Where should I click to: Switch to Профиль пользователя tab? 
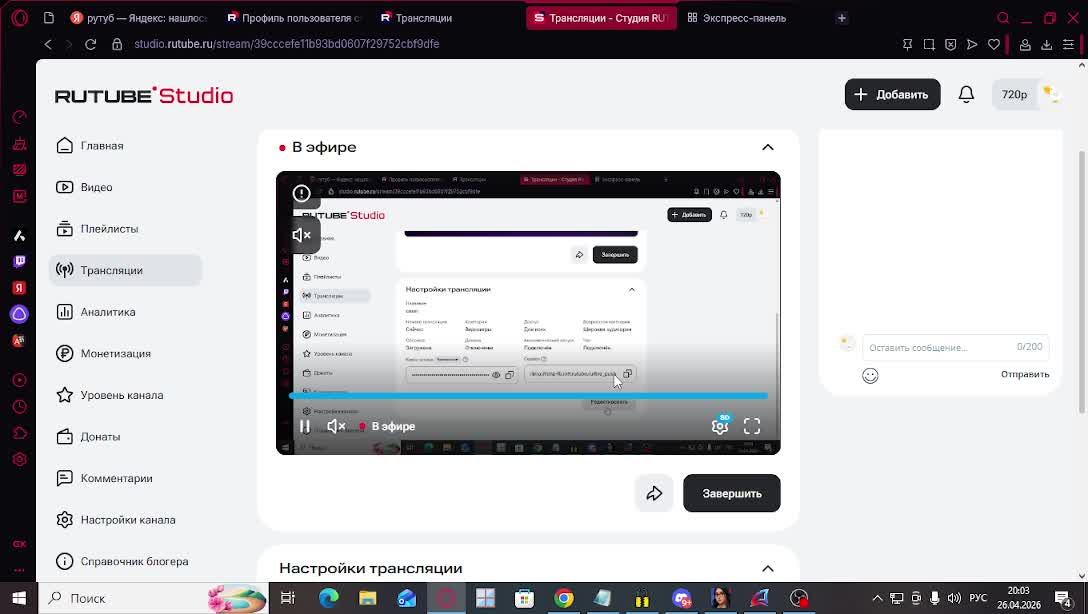coord(294,18)
